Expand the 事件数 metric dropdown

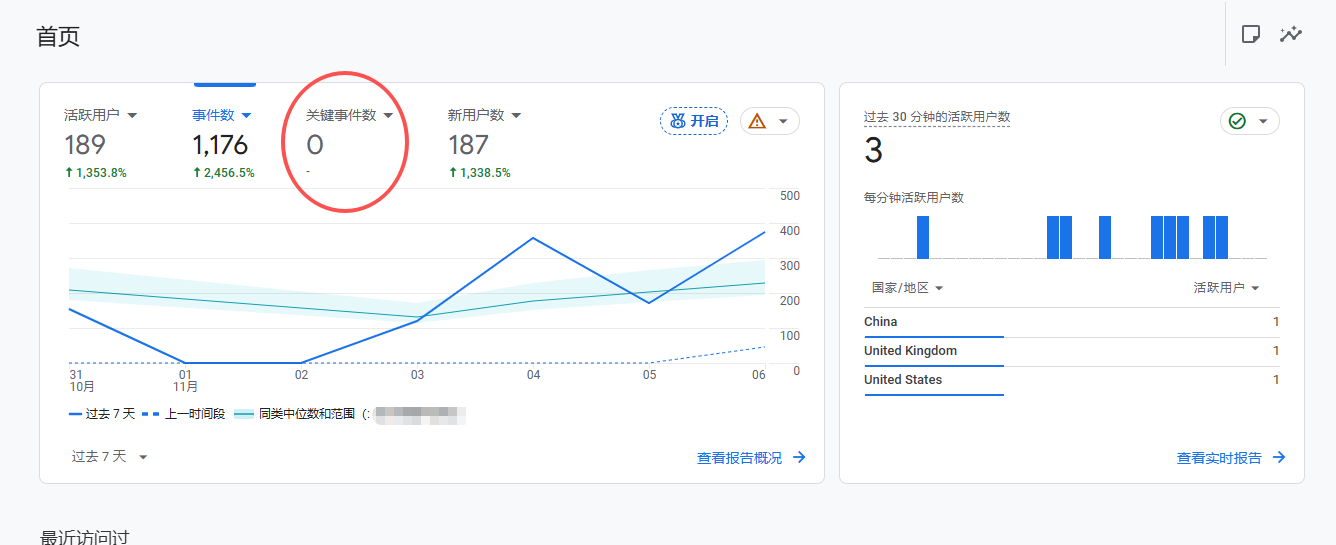pyautogui.click(x=246, y=115)
